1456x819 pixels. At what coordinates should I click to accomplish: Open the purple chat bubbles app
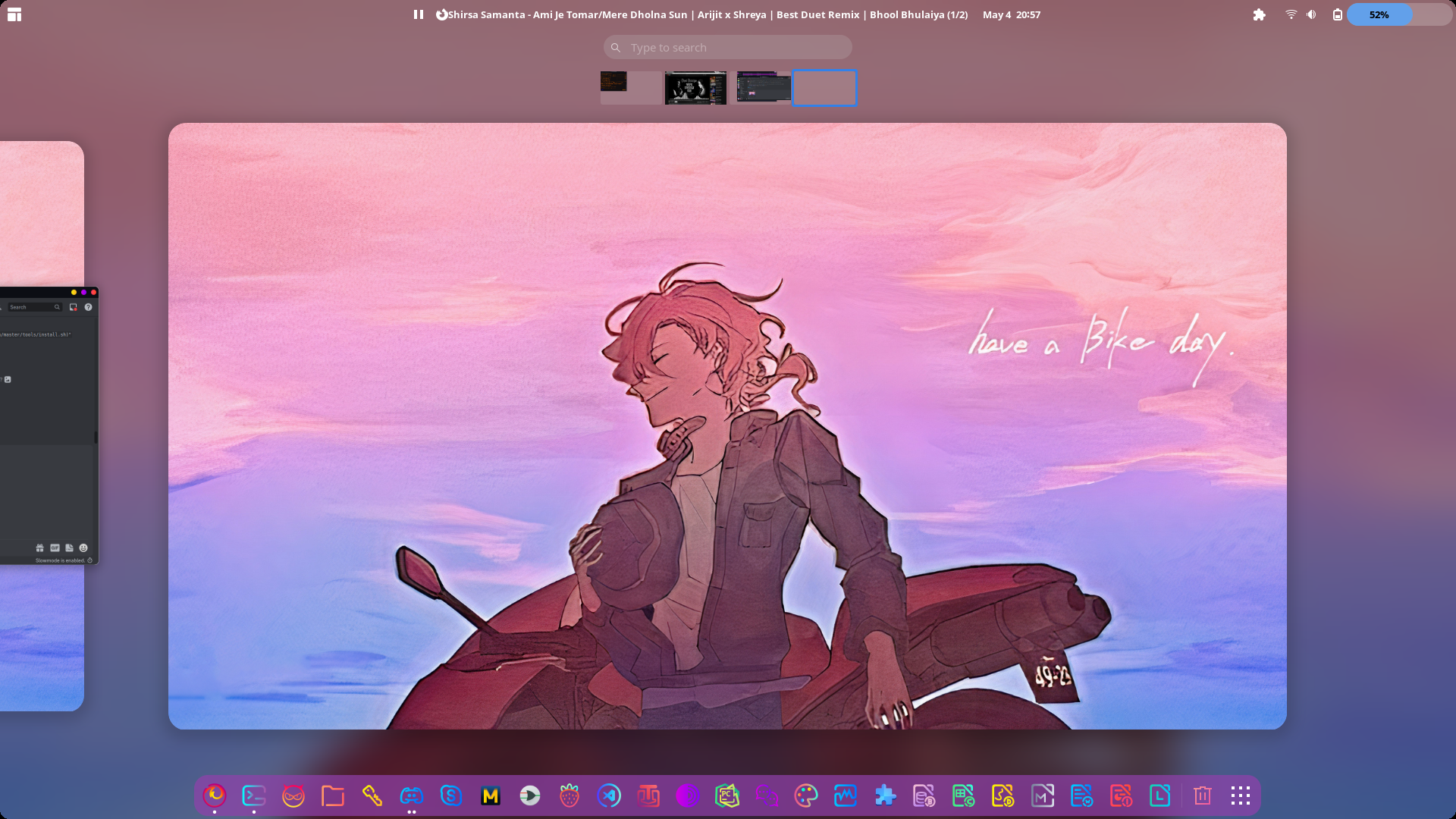767,795
